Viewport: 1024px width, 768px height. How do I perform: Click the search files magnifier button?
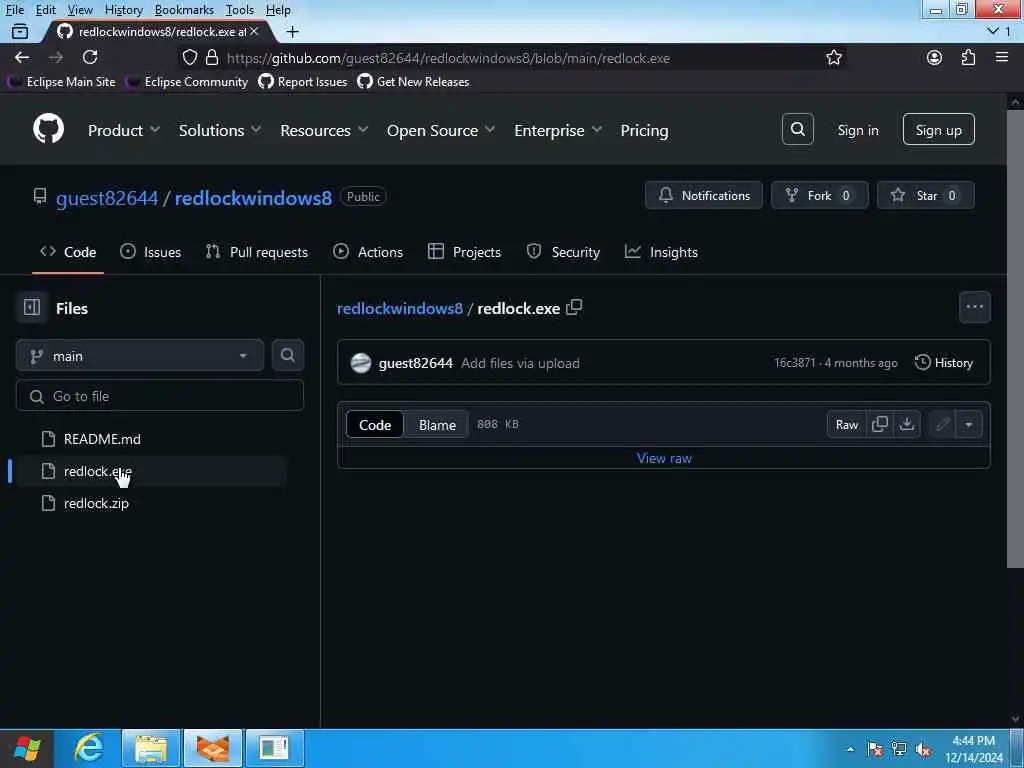point(287,355)
